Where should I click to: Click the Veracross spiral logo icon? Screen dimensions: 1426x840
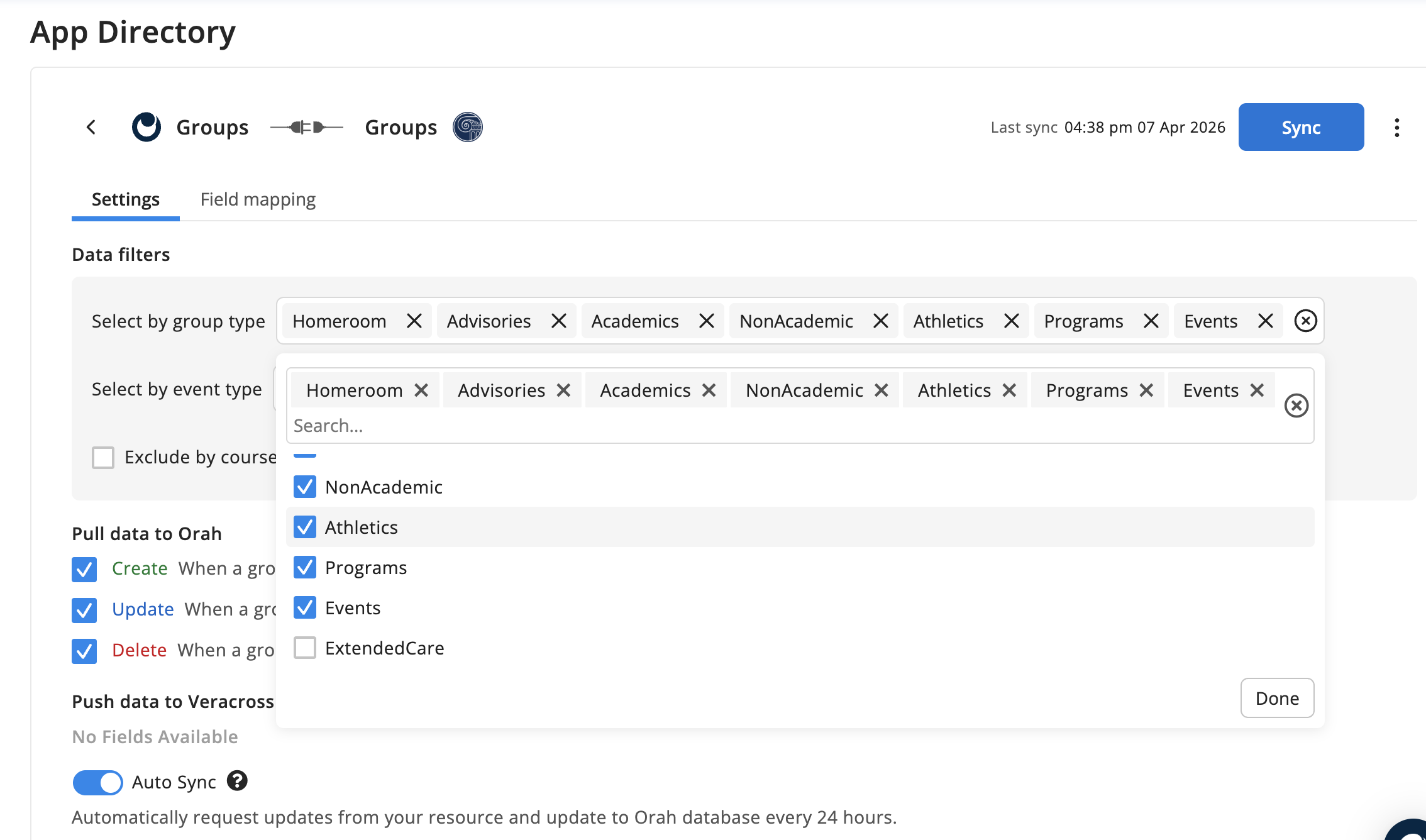pyautogui.click(x=467, y=128)
